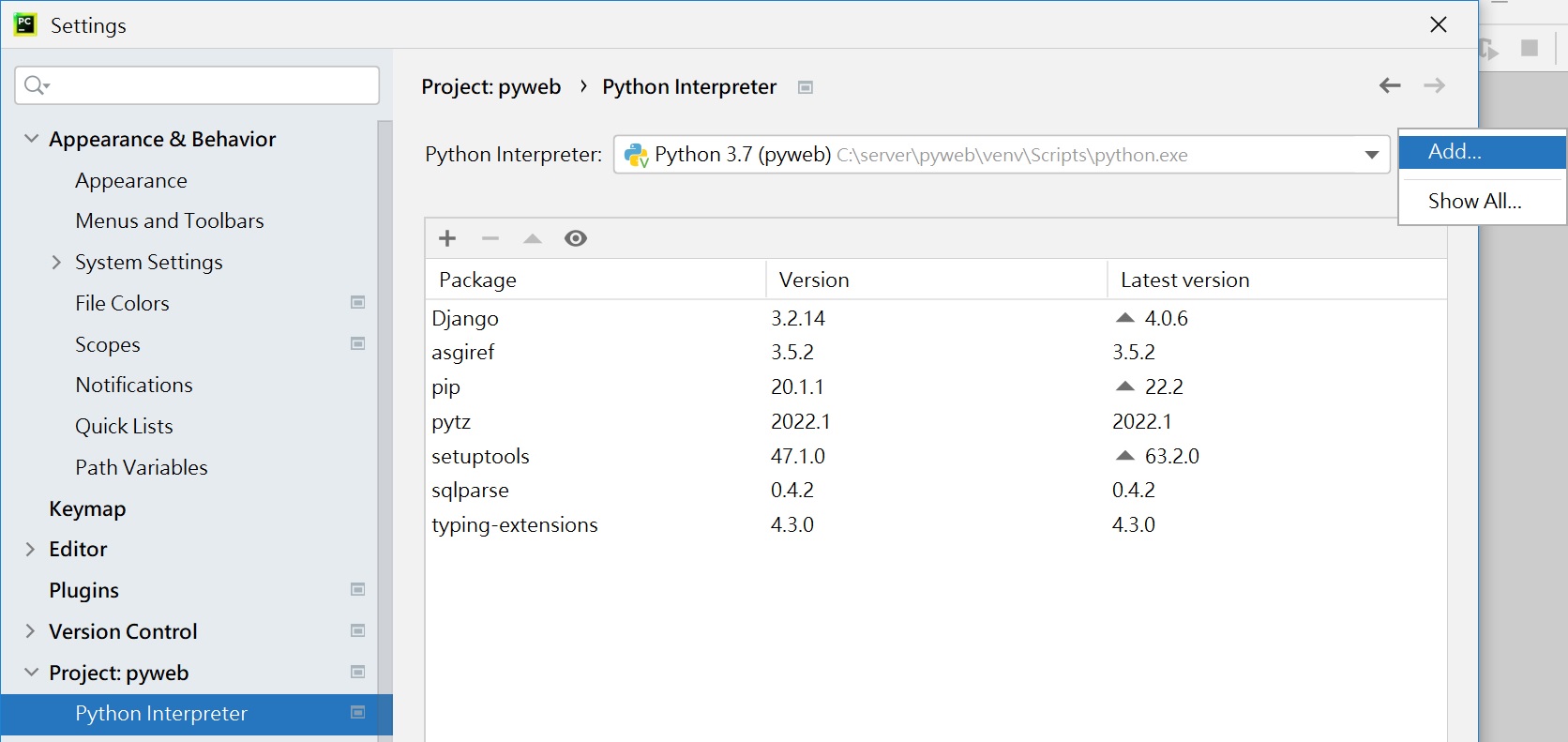Click the project marker icon on Project: pyweb row
This screenshot has height=742, width=1568.
click(x=357, y=672)
